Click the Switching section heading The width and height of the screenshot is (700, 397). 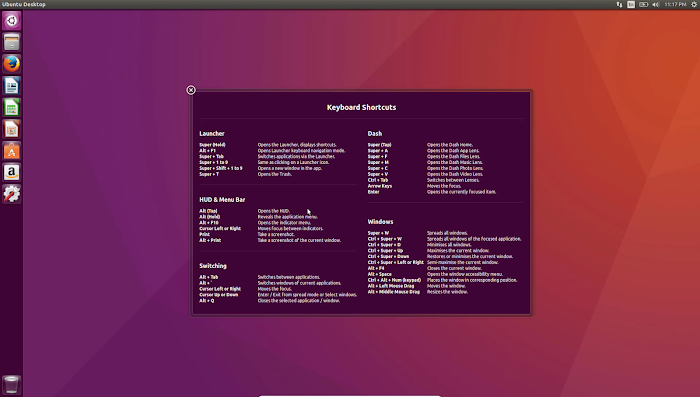pyautogui.click(x=212, y=266)
